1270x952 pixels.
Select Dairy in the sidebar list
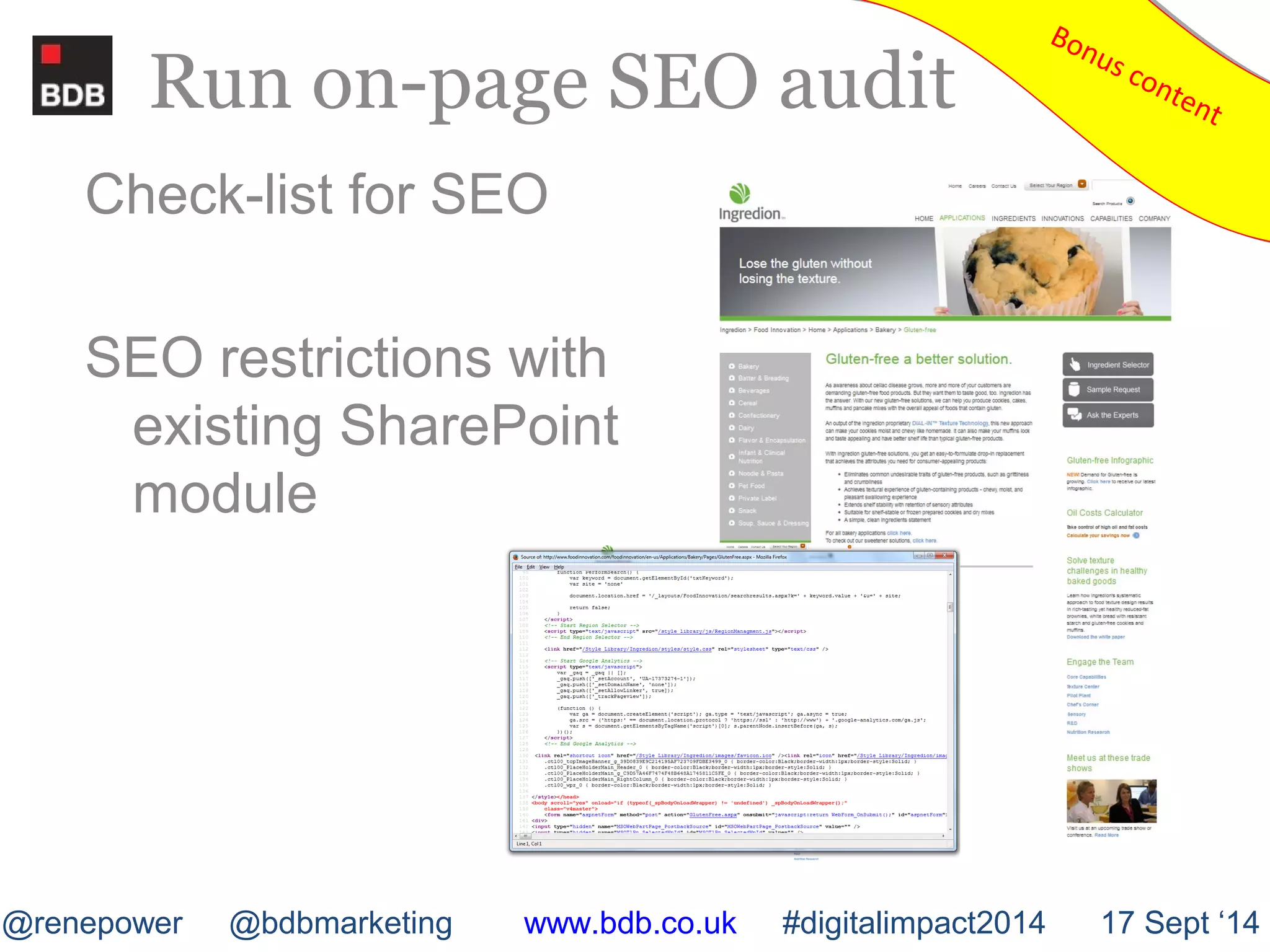pos(746,428)
